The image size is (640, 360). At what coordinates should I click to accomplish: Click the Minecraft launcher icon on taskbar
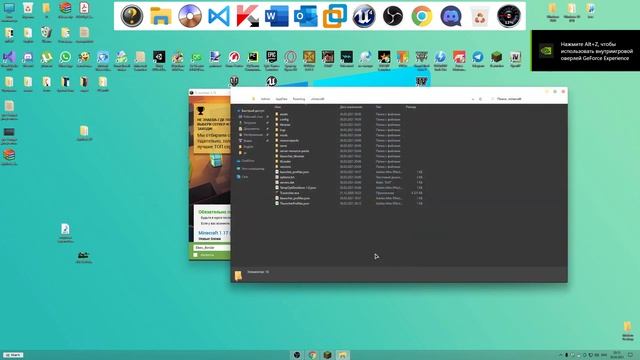coord(327,355)
